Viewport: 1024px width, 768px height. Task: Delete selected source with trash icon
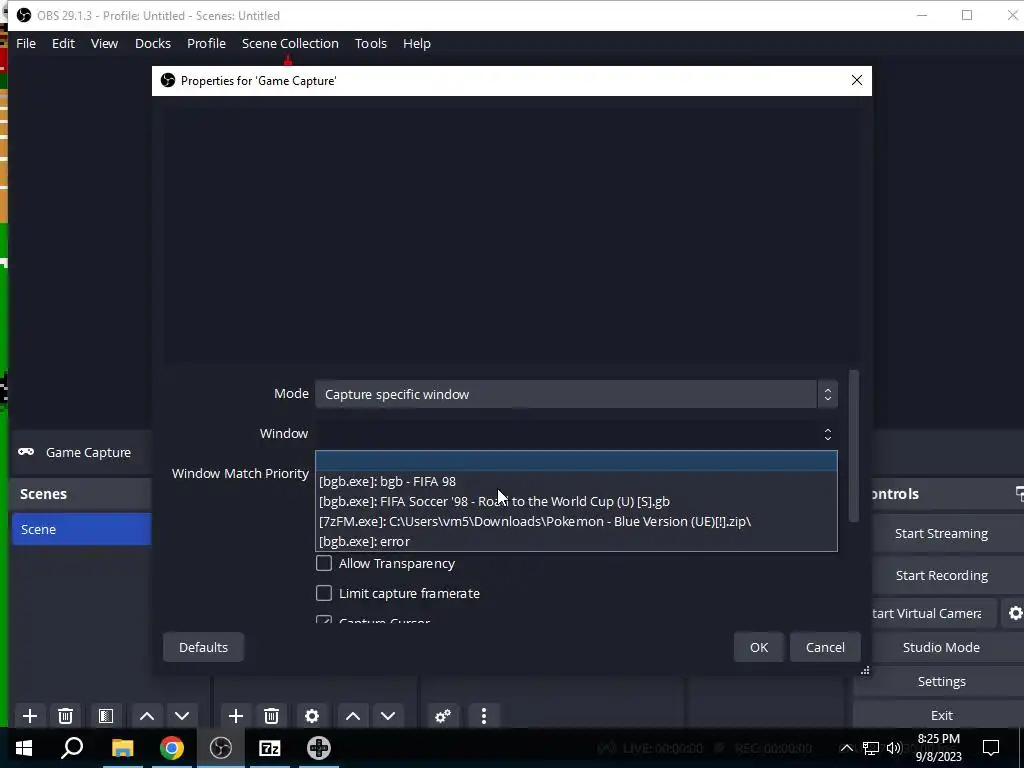click(272, 716)
